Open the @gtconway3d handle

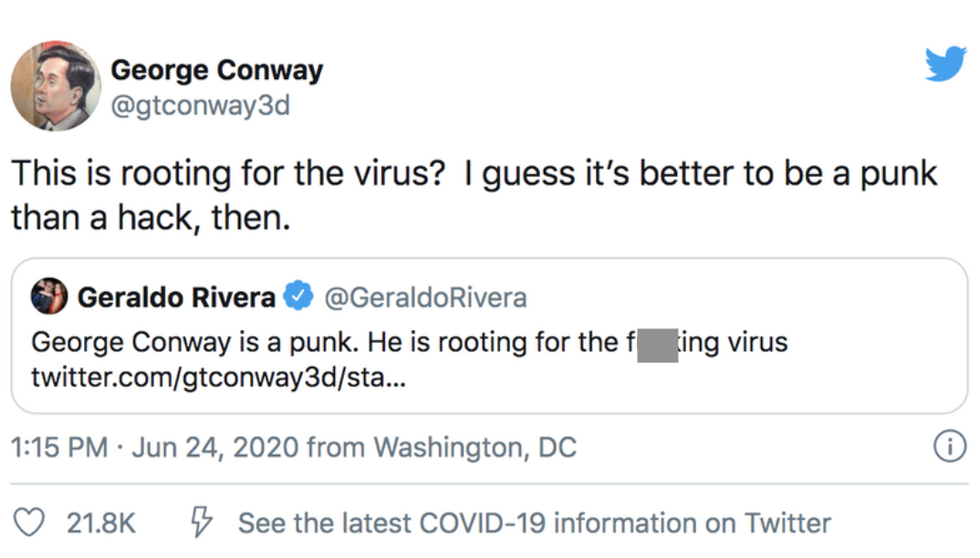coord(200,105)
